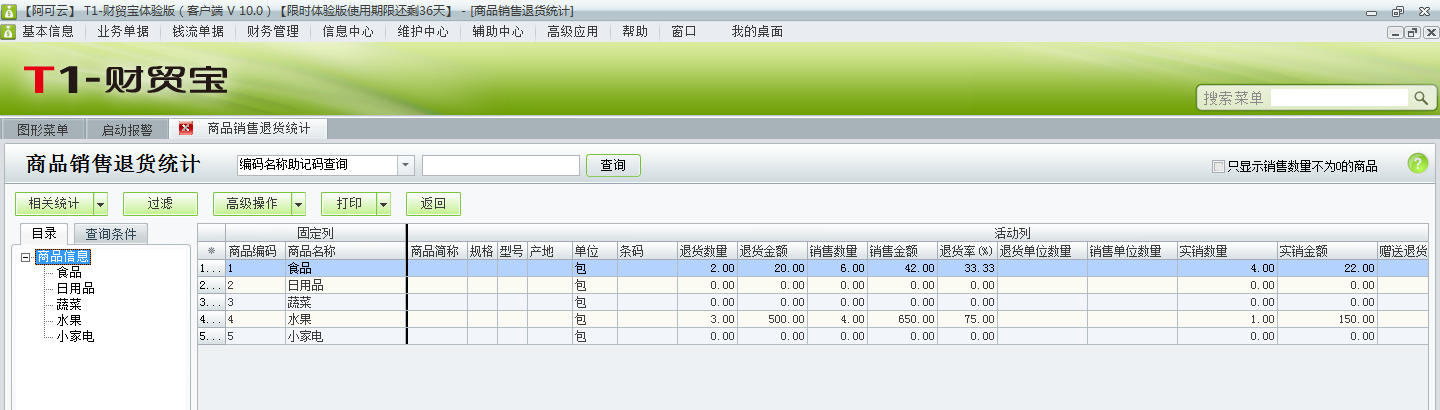The image size is (1440, 410).
Task: Sort by 商品编码 column header
Action: pyautogui.click(x=255, y=251)
